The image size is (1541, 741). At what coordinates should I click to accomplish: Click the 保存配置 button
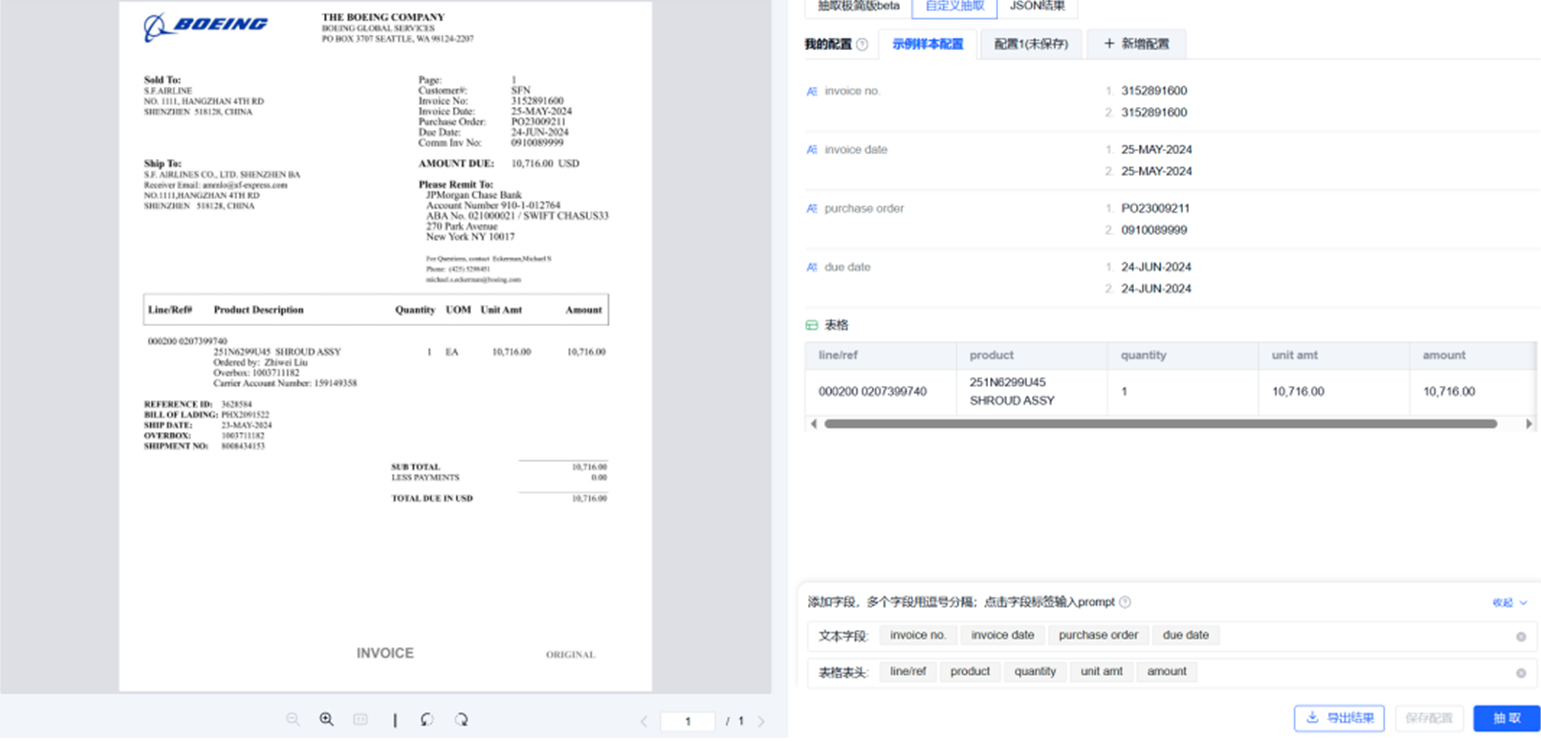pos(1429,718)
